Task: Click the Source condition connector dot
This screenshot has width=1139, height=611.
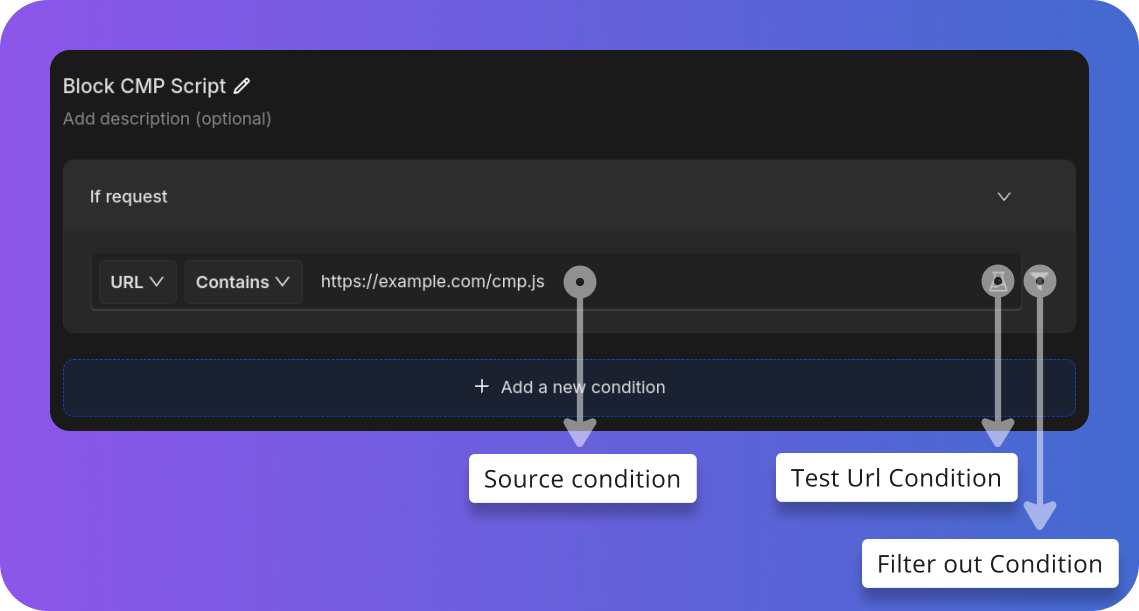Action: point(581,281)
